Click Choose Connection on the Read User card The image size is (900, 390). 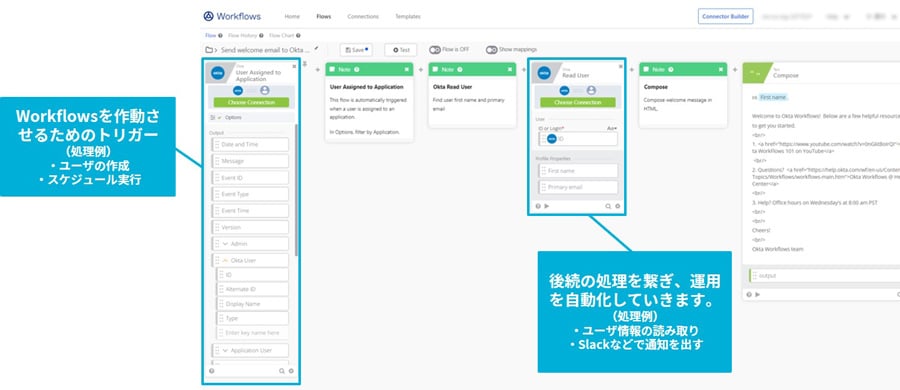(x=578, y=102)
